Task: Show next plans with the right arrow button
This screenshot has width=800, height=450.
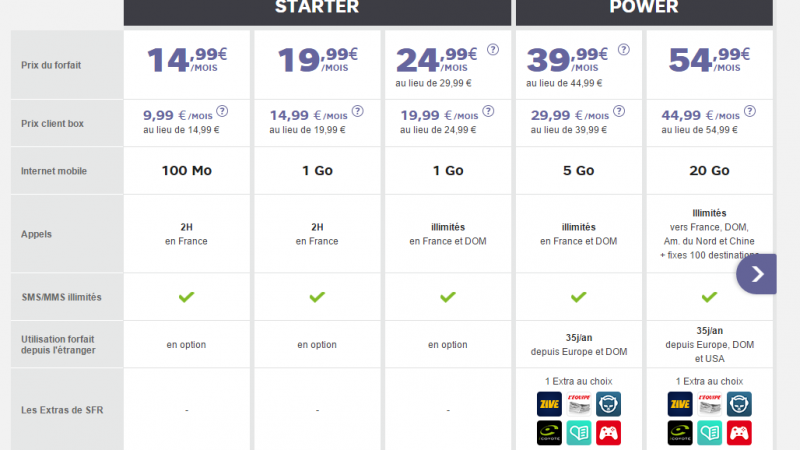Action: coord(757,273)
